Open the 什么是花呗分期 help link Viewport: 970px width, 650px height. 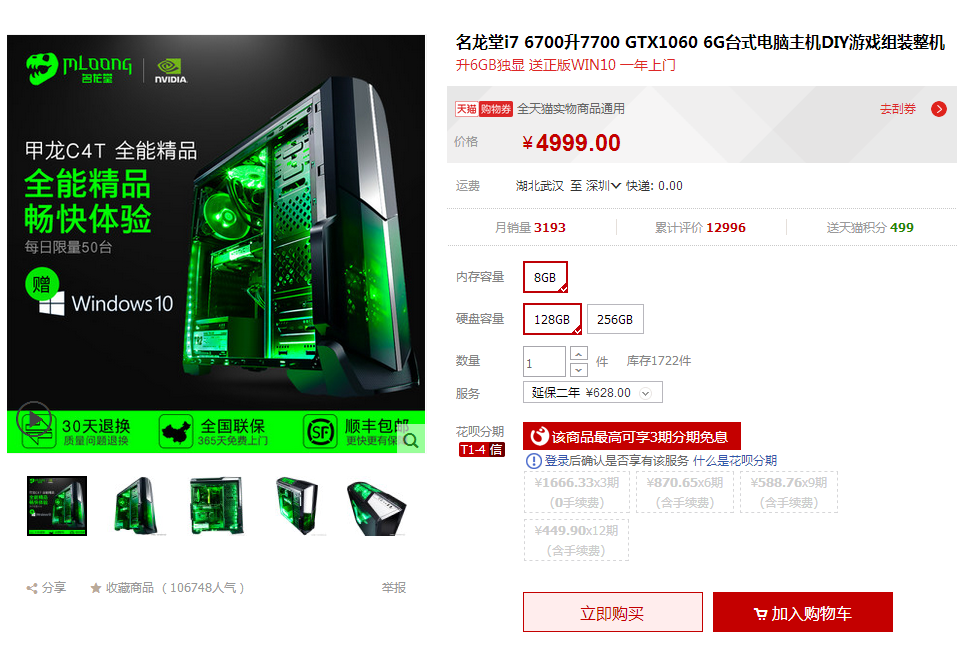pyautogui.click(x=734, y=461)
